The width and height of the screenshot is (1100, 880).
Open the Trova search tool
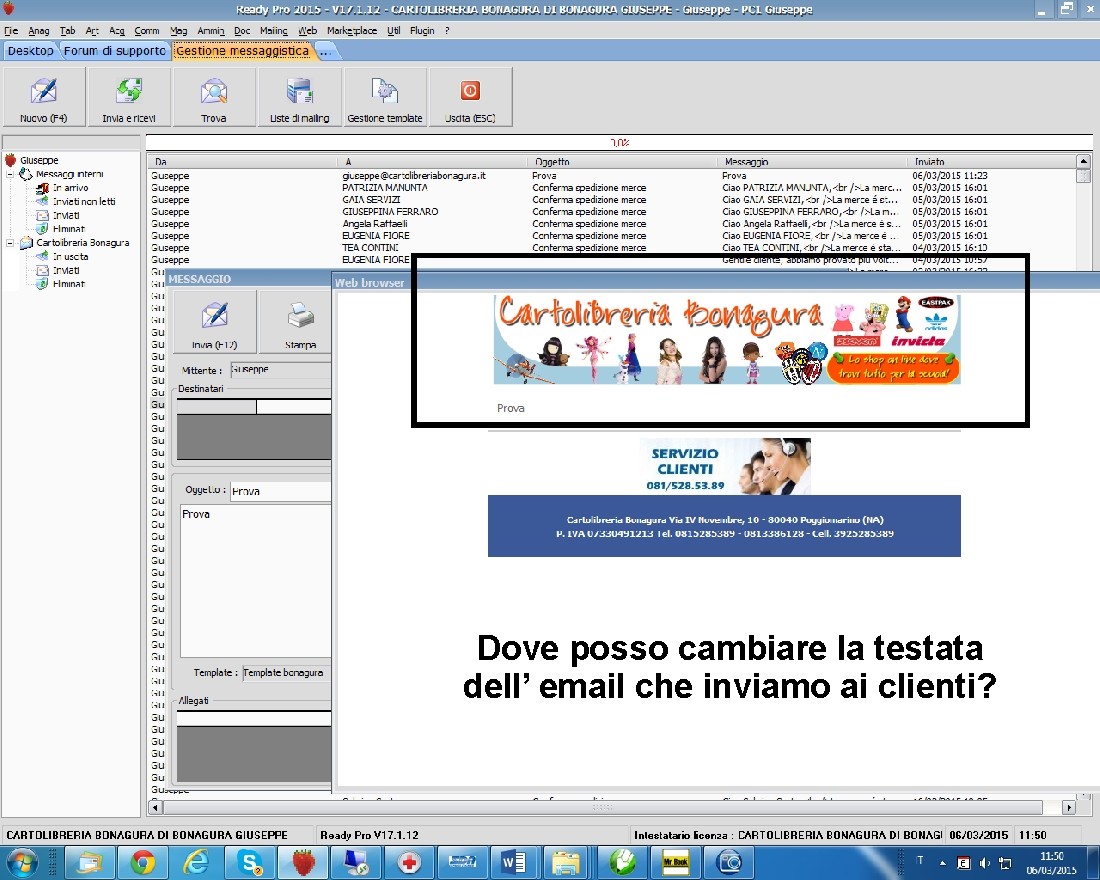214,97
